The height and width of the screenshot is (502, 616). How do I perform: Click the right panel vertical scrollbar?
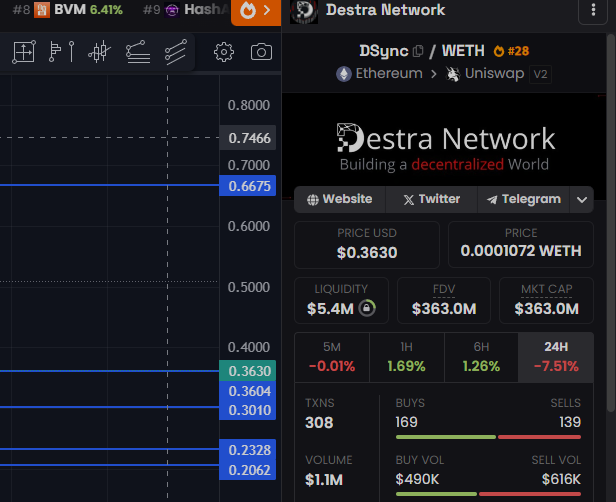tap(610, 223)
